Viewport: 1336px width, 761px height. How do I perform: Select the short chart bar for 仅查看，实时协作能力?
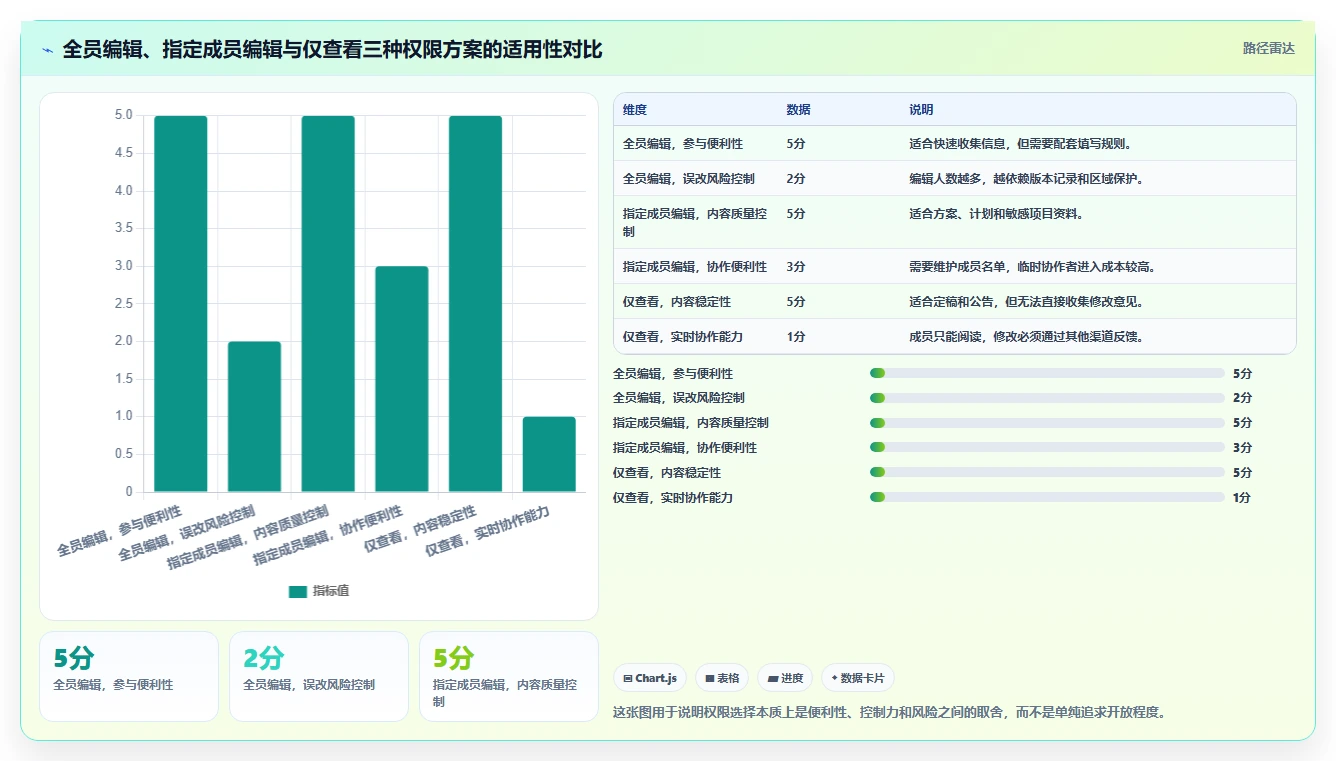549,454
